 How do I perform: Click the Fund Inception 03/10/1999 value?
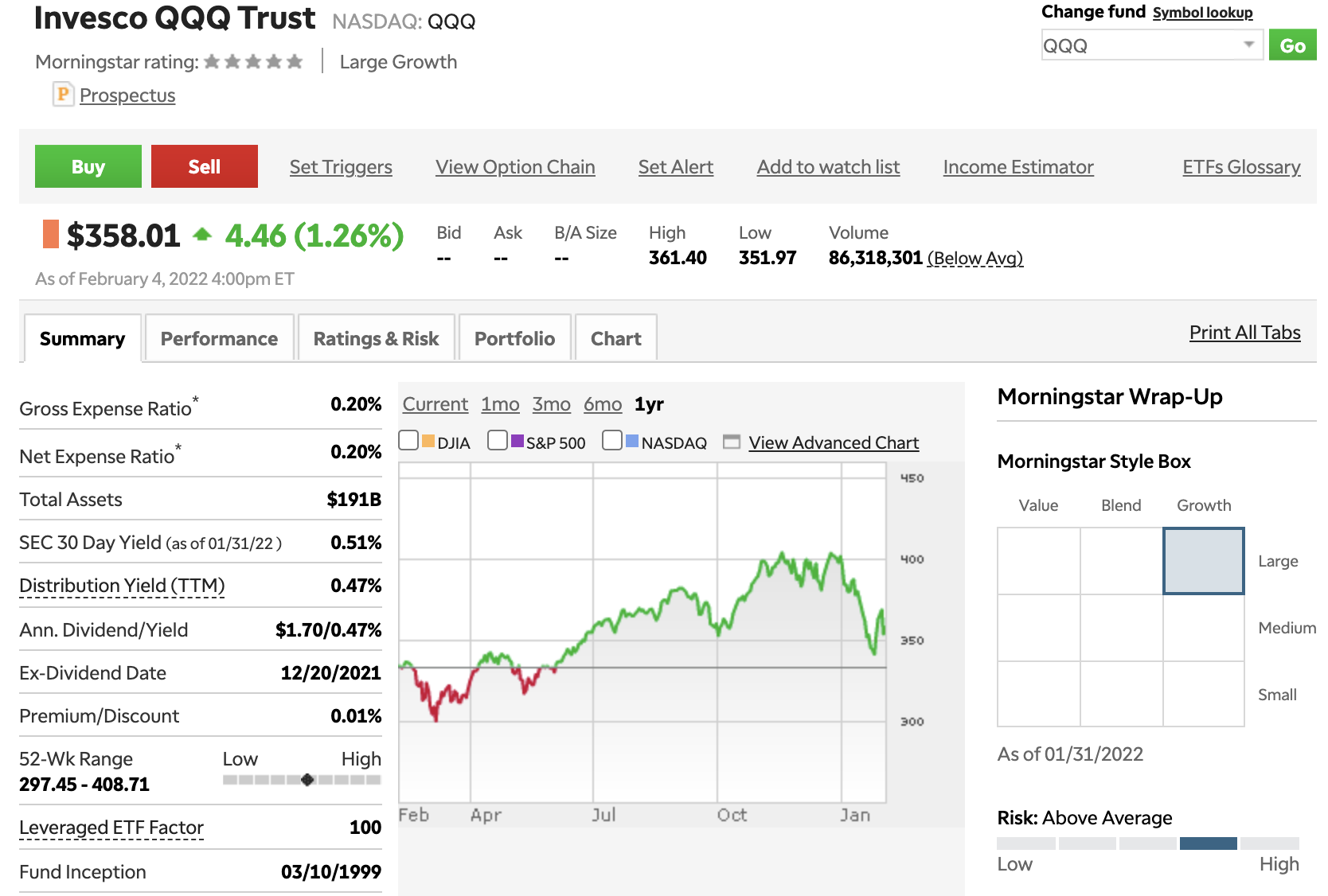(x=331, y=872)
